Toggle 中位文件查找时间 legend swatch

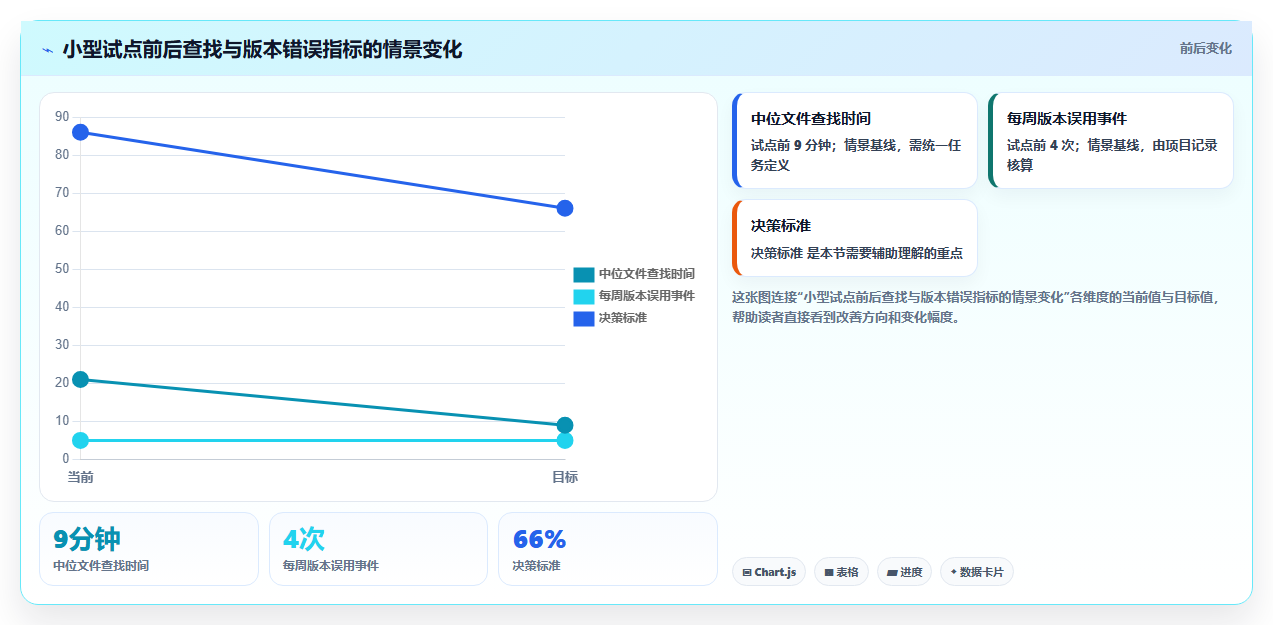tap(584, 274)
